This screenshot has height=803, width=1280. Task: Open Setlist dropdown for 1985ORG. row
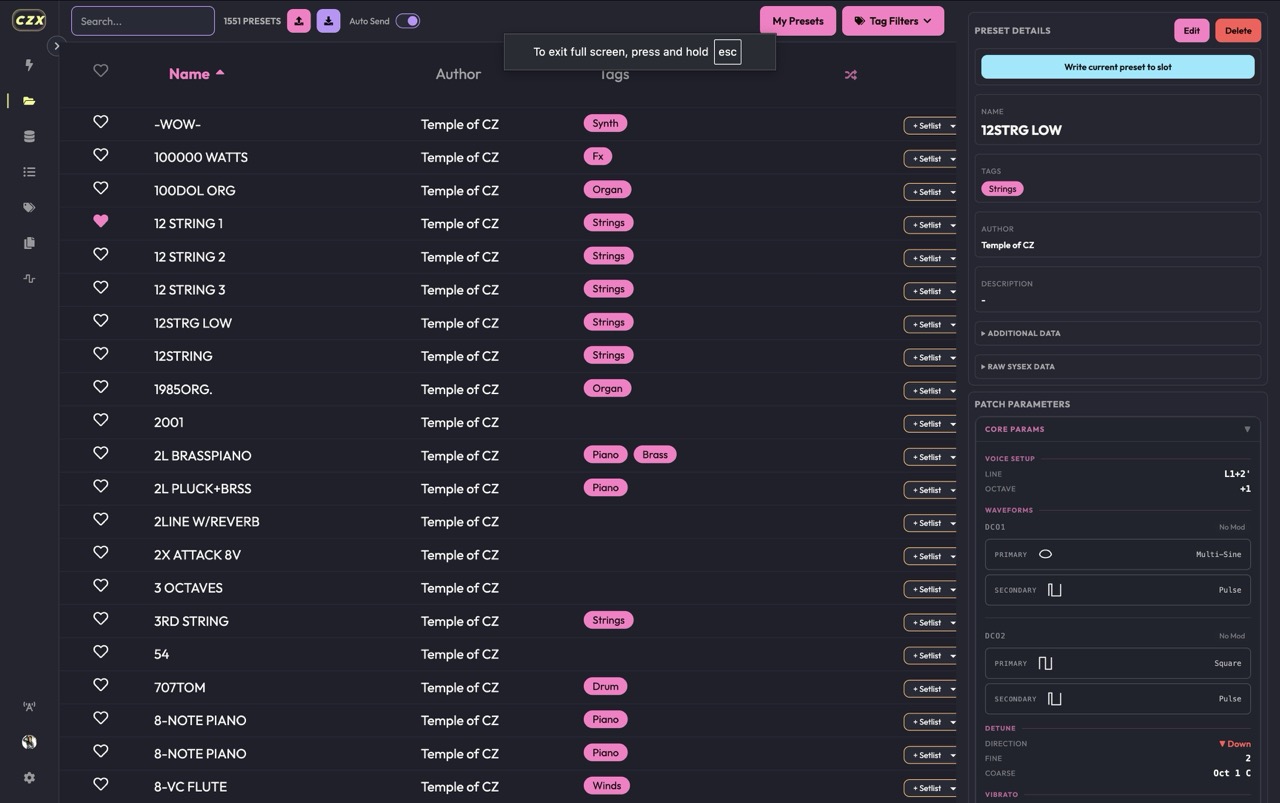(953, 391)
